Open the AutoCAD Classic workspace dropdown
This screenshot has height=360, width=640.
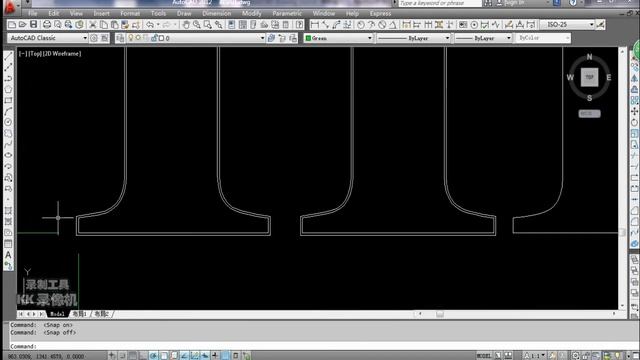pos(85,38)
